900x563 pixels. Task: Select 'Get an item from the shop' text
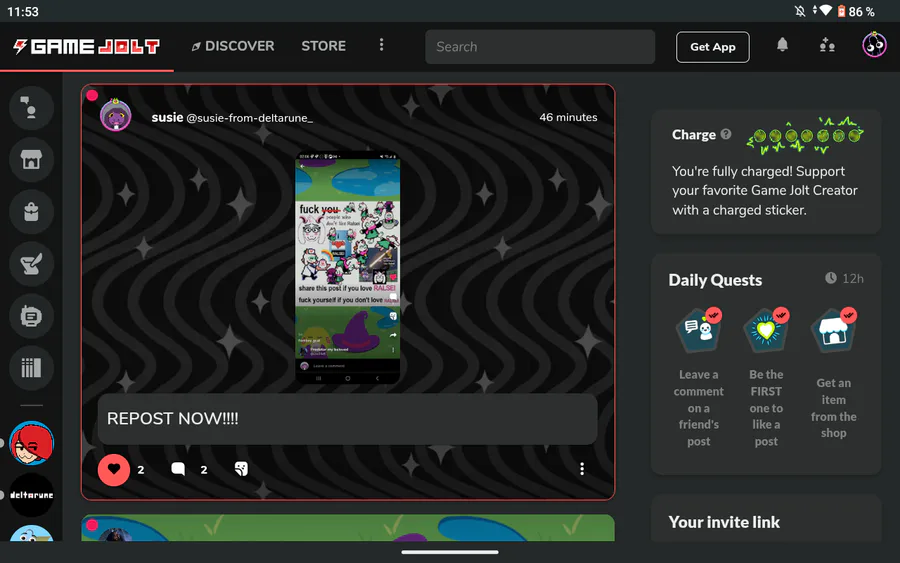[833, 408]
